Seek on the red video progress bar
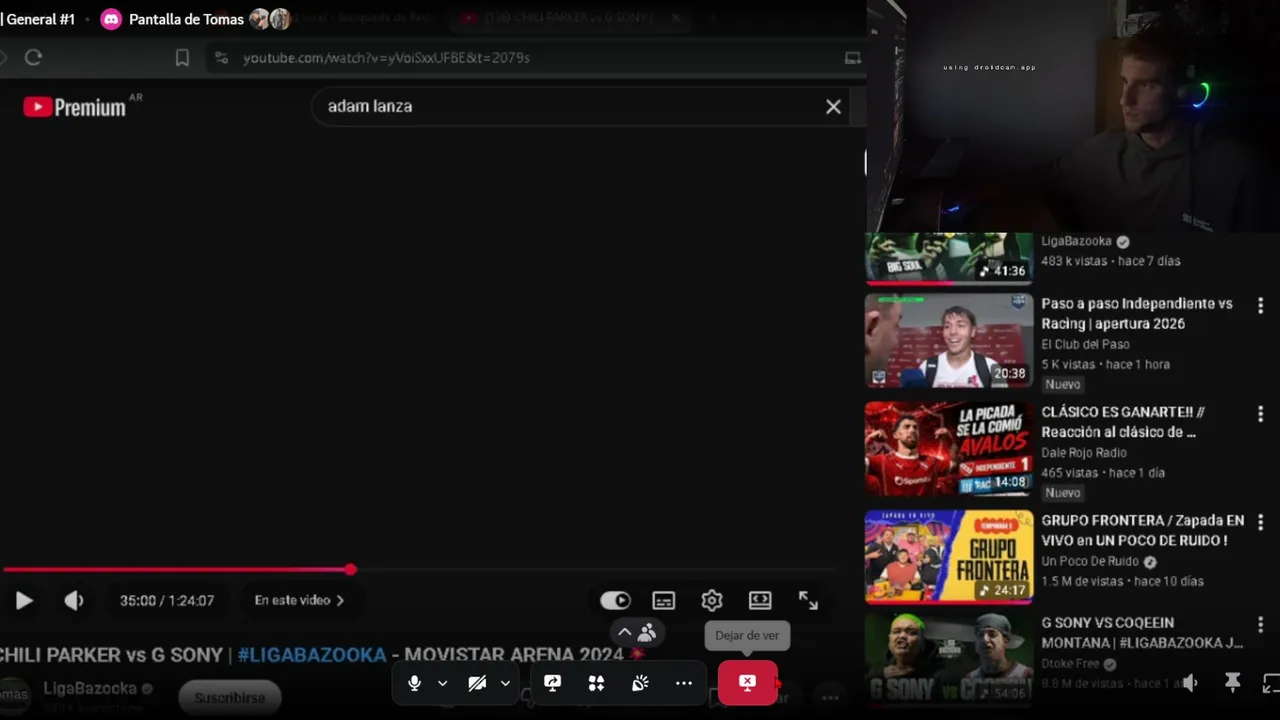The width and height of the screenshot is (1280, 720). 418,570
